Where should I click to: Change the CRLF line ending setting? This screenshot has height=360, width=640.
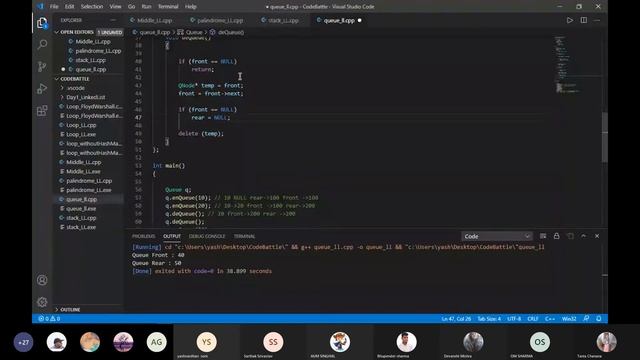[x=533, y=318]
